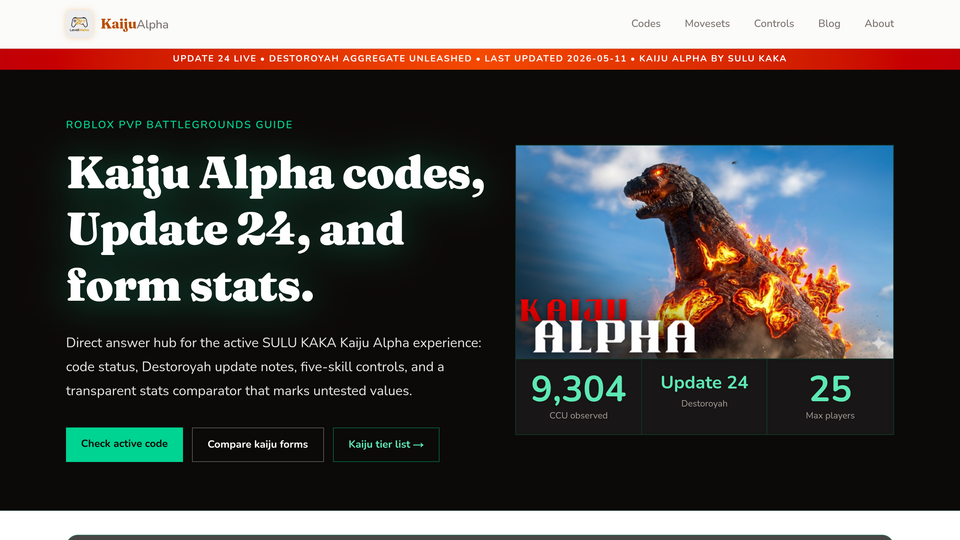
Task: Click the 9,304 CCU observed stat
Action: pos(579,397)
